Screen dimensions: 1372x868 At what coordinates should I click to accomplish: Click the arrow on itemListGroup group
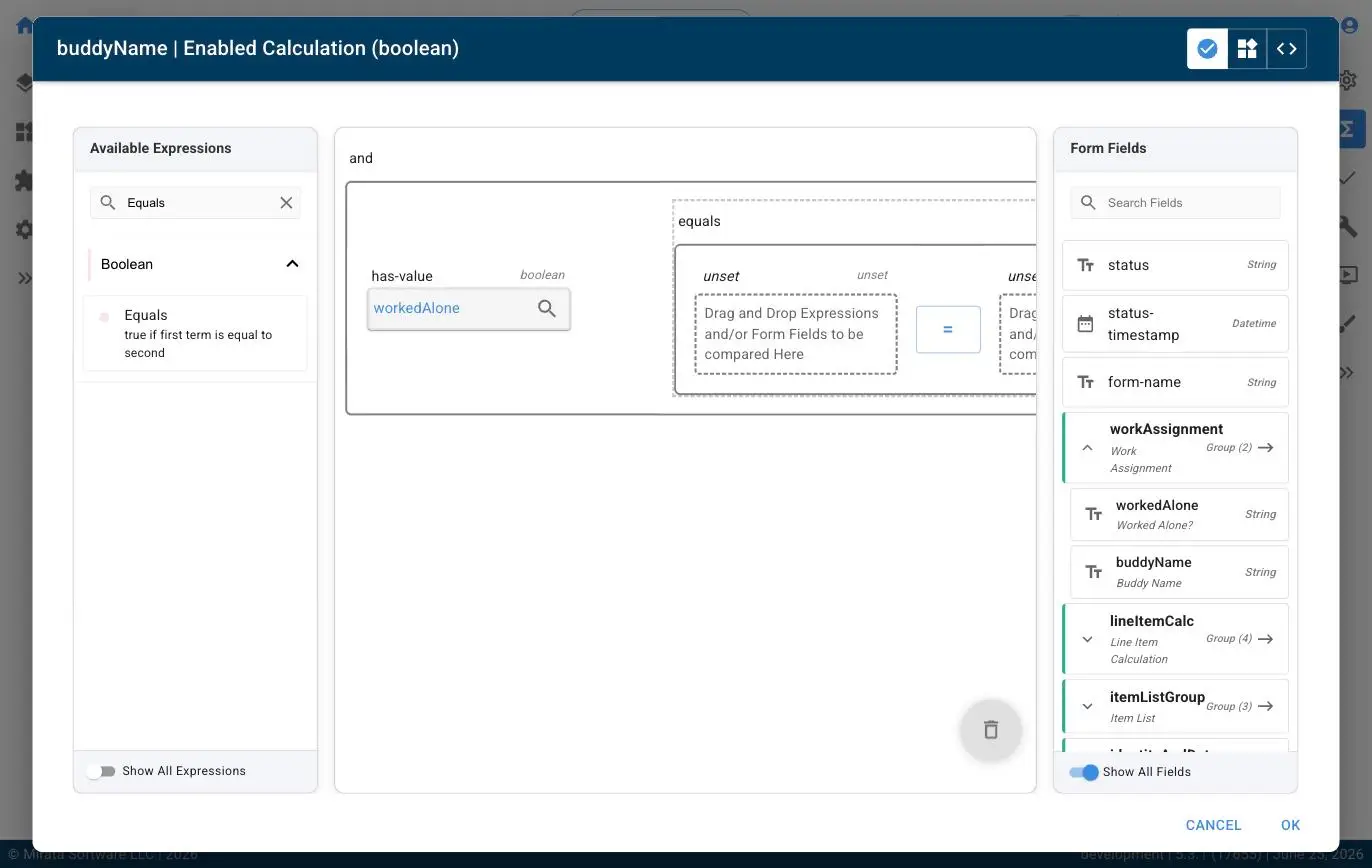click(1266, 706)
